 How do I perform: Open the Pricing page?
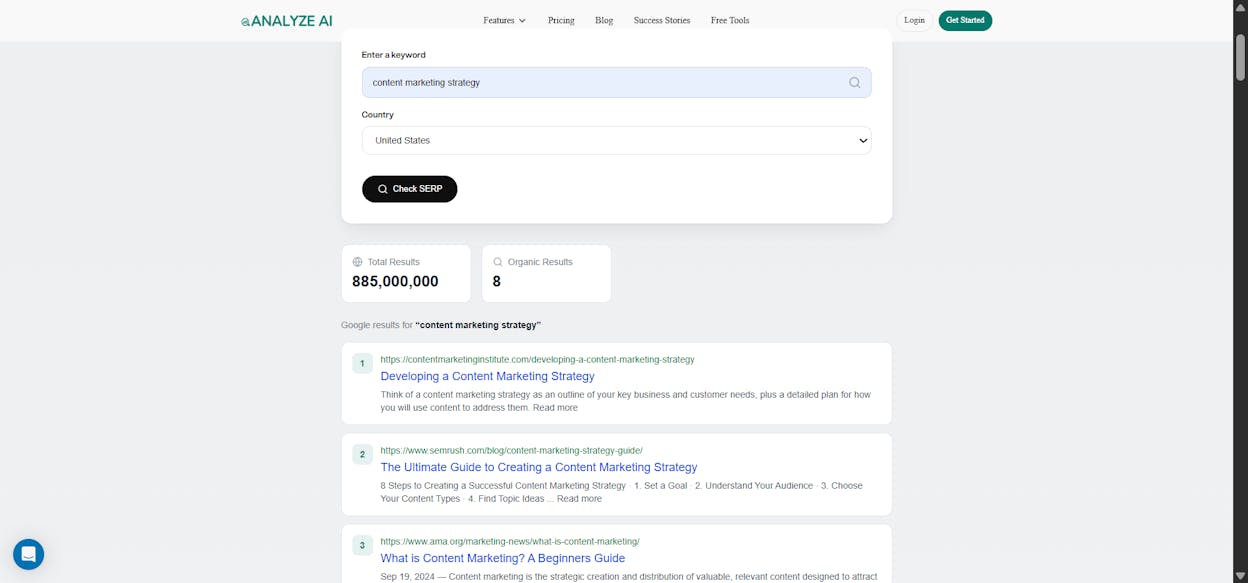click(561, 20)
